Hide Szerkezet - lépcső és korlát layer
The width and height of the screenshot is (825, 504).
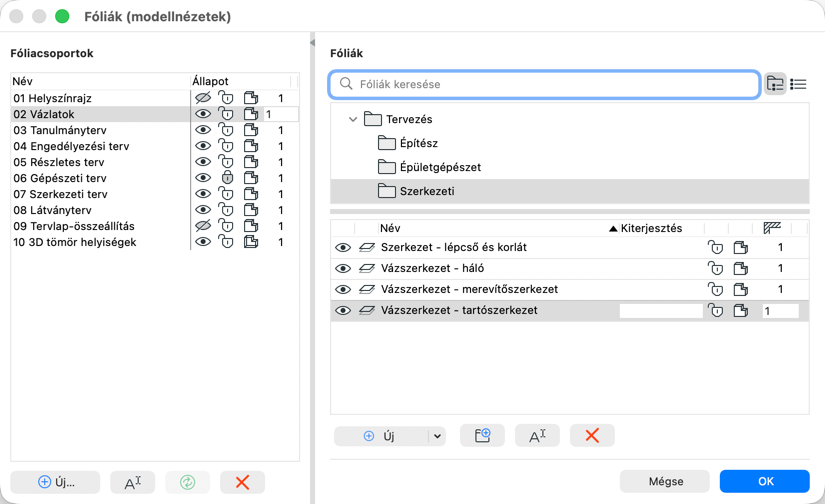pos(343,247)
